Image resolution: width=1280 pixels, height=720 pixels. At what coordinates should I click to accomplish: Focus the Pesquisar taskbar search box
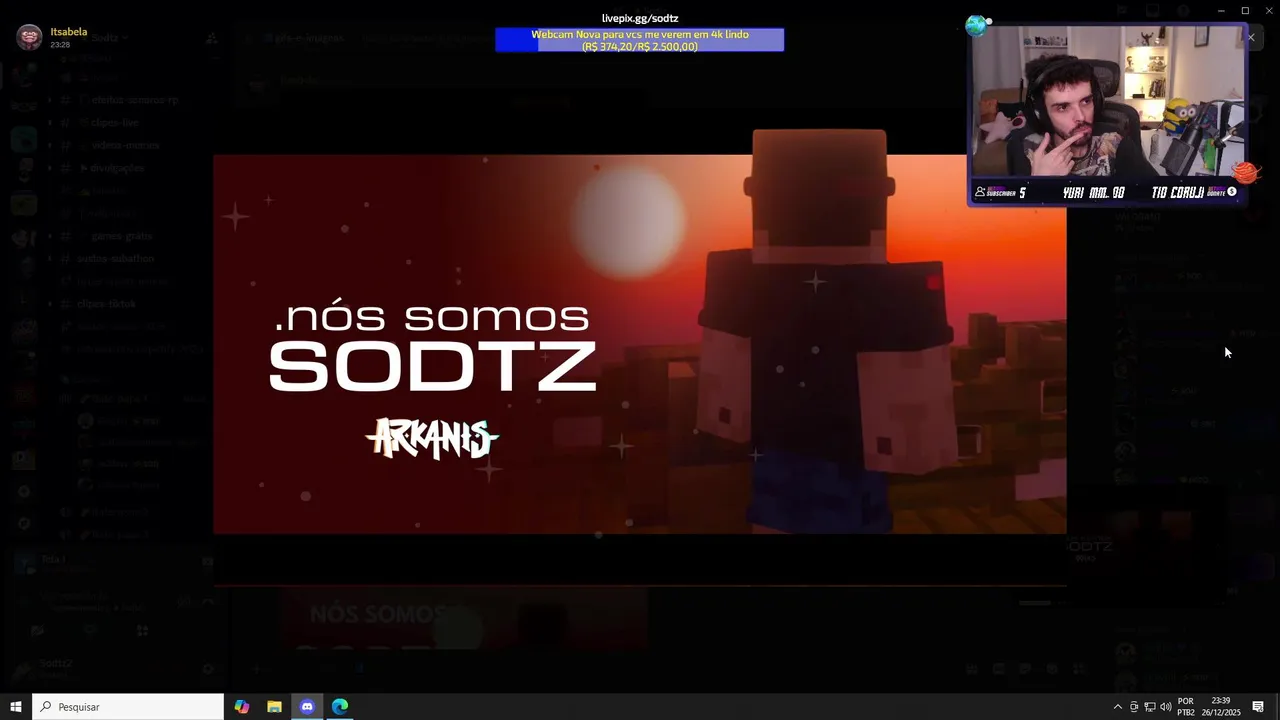(128, 707)
